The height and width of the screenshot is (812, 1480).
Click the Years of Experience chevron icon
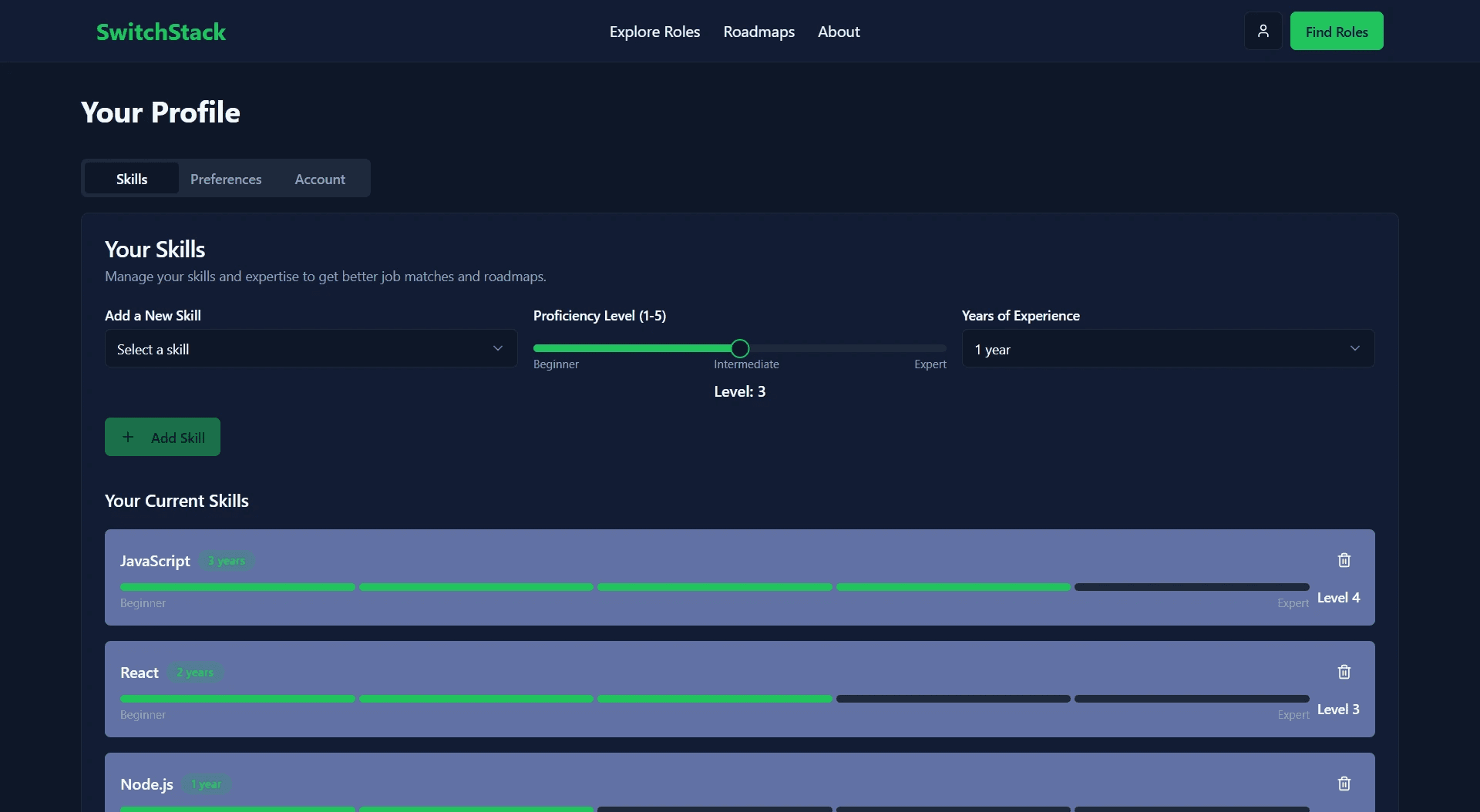(1356, 348)
